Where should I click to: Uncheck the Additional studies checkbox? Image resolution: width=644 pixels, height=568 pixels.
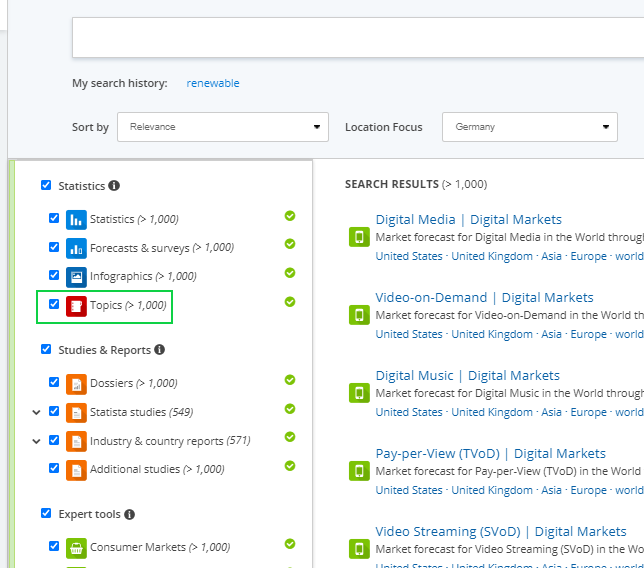[54, 468]
